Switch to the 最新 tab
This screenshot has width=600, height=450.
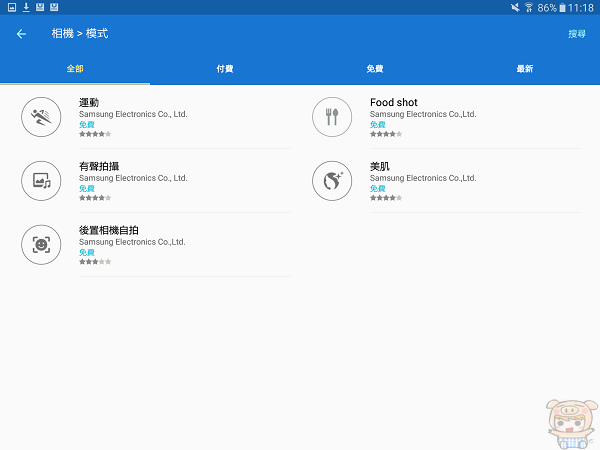coord(525,69)
